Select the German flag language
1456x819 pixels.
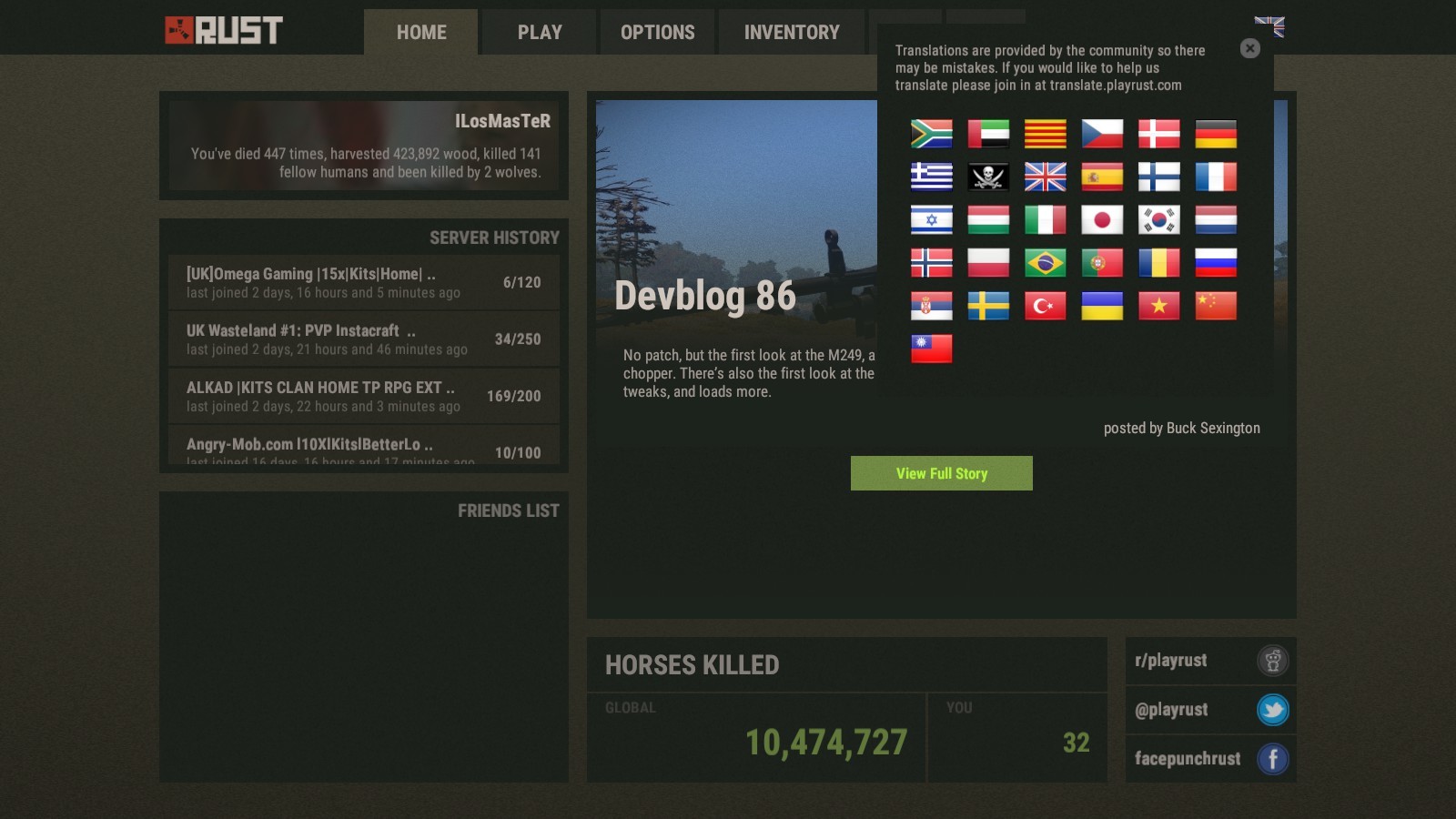tap(1216, 134)
